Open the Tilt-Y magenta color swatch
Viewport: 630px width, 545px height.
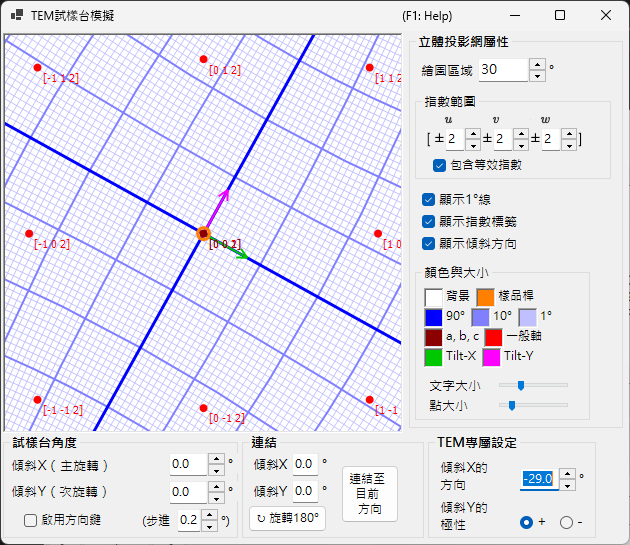492,357
